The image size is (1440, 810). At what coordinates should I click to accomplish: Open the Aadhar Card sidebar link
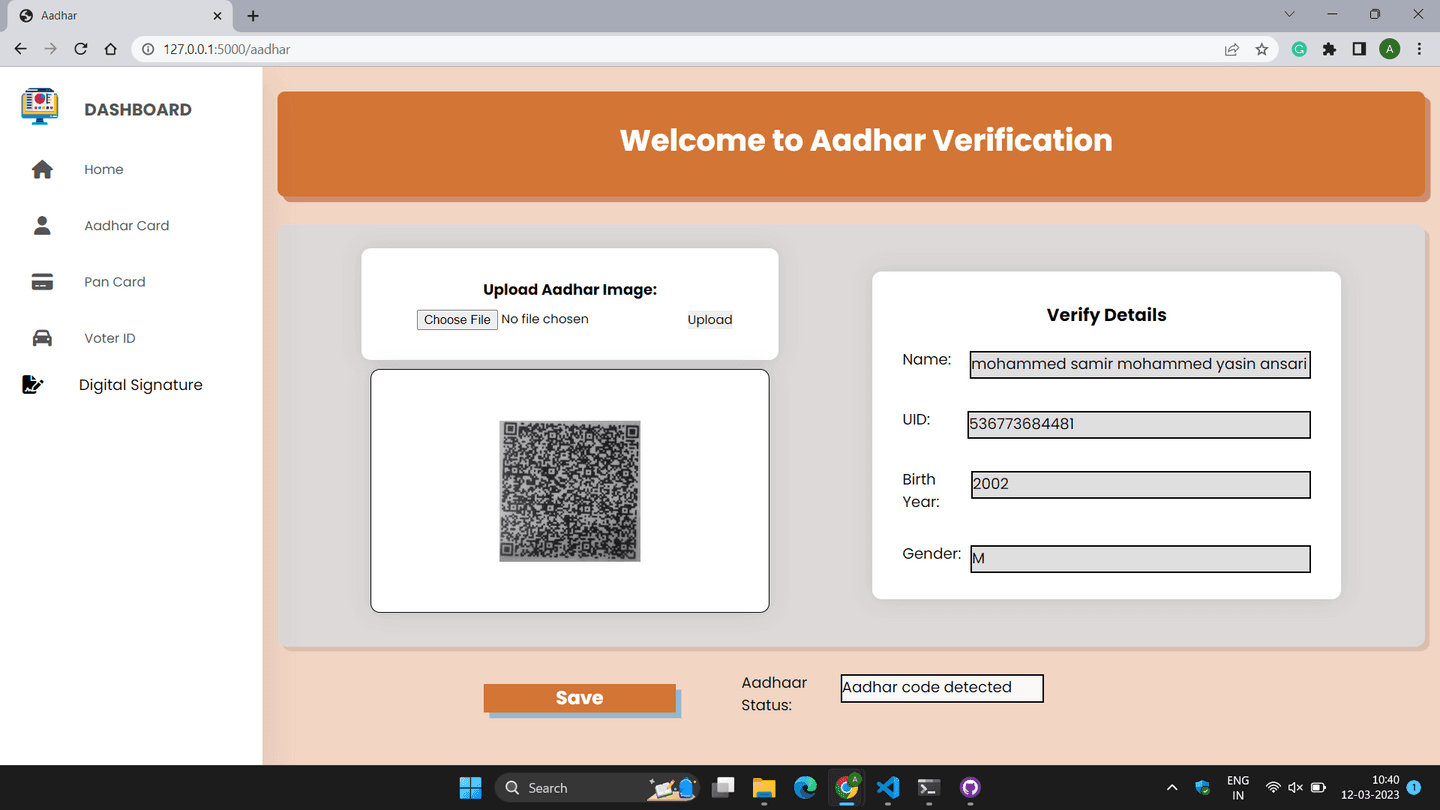click(x=127, y=225)
